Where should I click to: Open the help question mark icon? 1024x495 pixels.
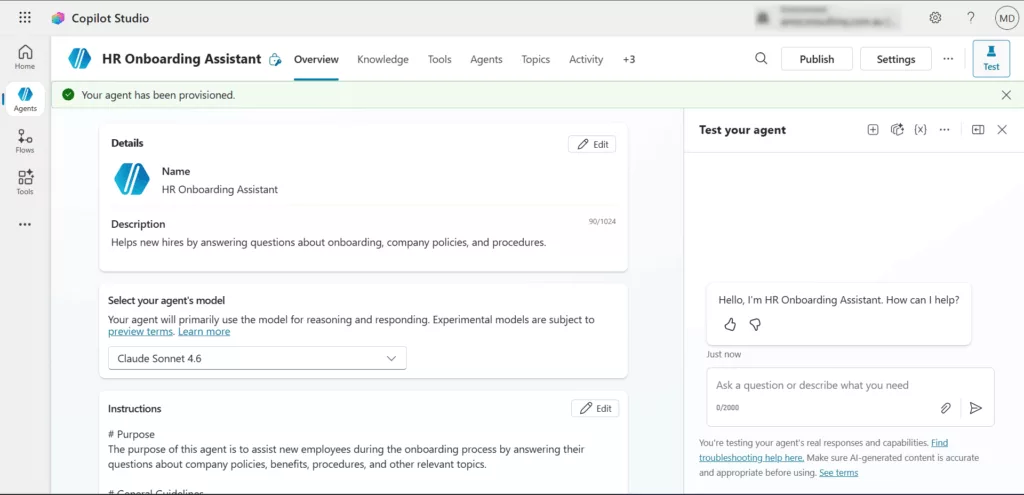[x=971, y=18]
